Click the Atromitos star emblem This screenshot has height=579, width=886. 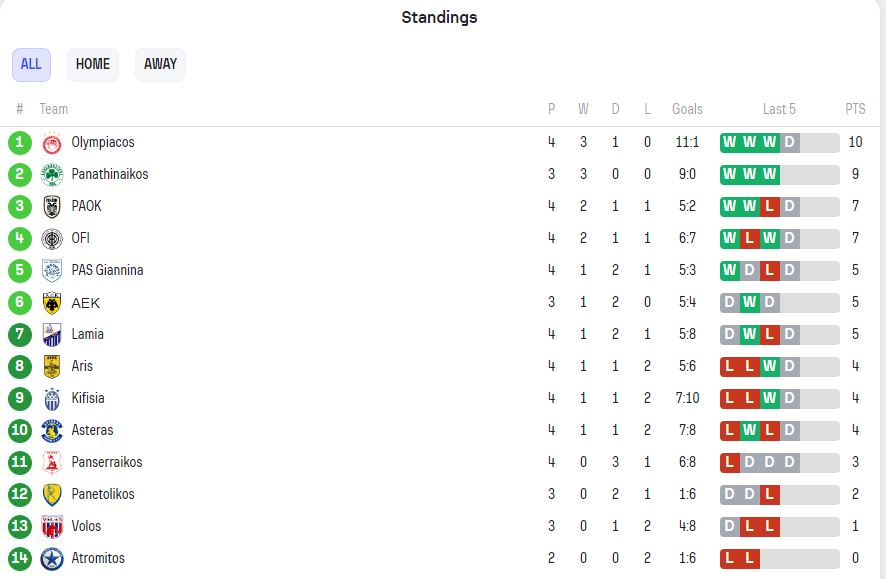coord(52,559)
